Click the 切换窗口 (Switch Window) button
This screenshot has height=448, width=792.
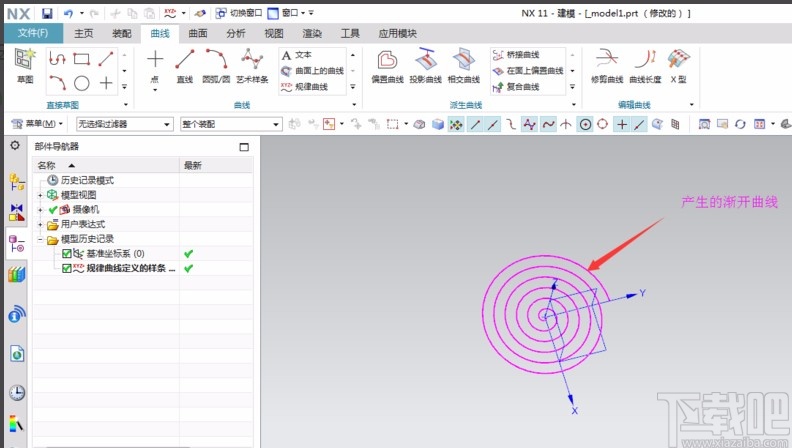238,13
